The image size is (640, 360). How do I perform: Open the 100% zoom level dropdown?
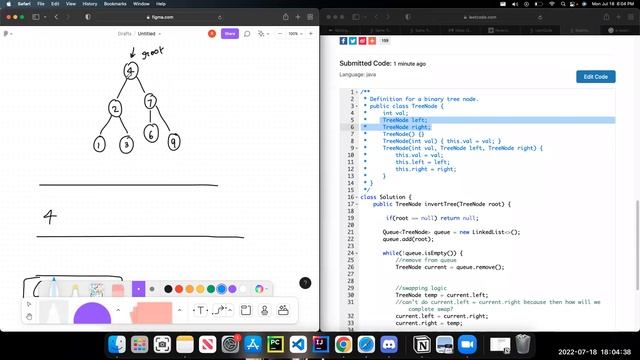click(295, 33)
